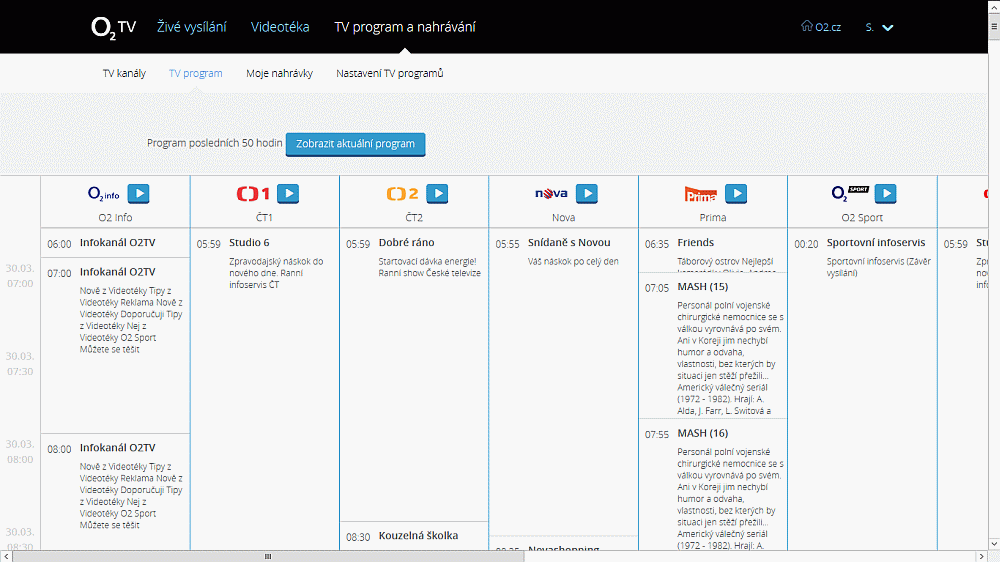Play the ČT2 channel live
The width and height of the screenshot is (1000, 562).
tap(438, 193)
